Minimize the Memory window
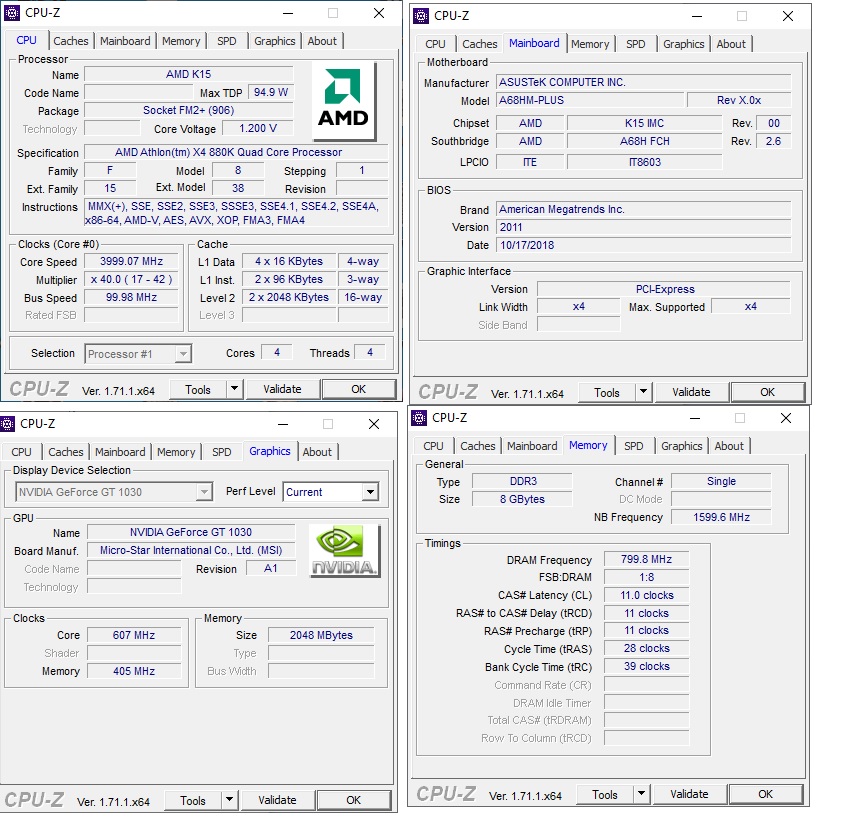Screen dimensions: 850x832 [x=695, y=418]
